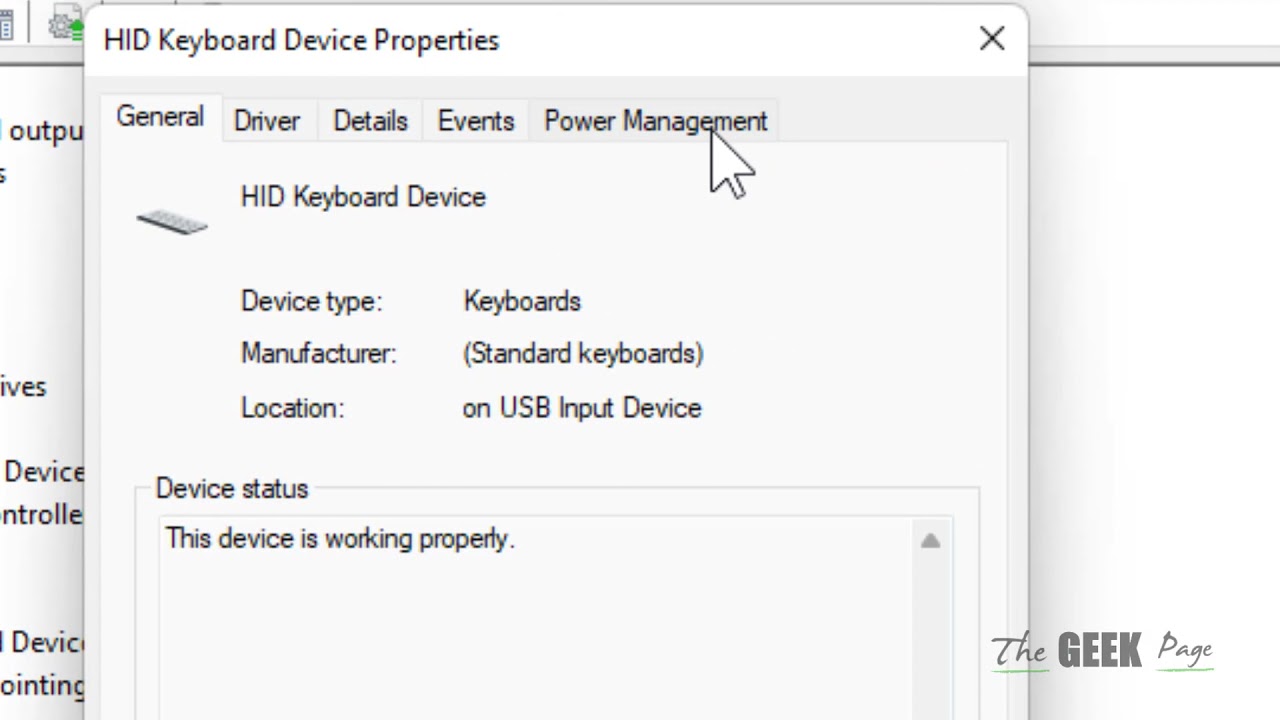Screen dimensions: 1280x720
Task: Close the HID Keyboard Device Properties dialog
Action: click(x=991, y=39)
